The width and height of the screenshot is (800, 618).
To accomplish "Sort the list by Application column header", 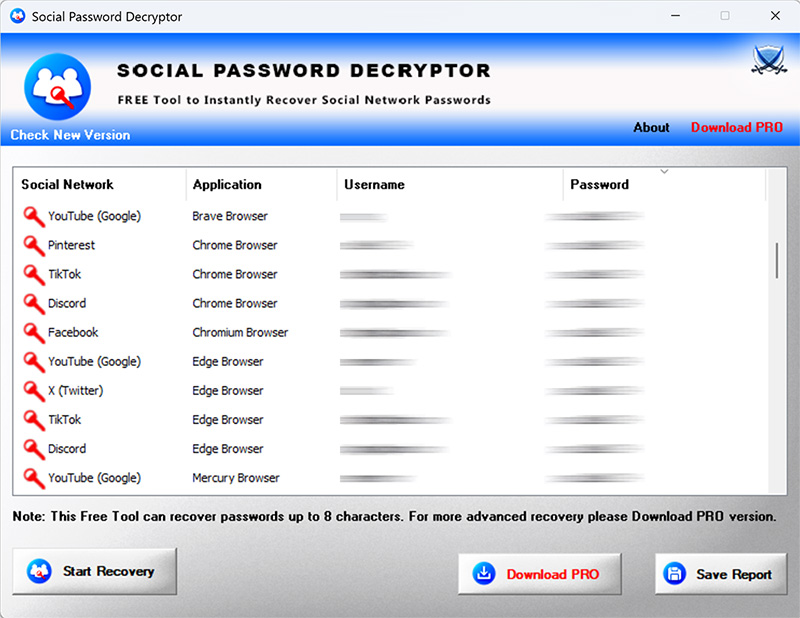I will click(227, 185).
